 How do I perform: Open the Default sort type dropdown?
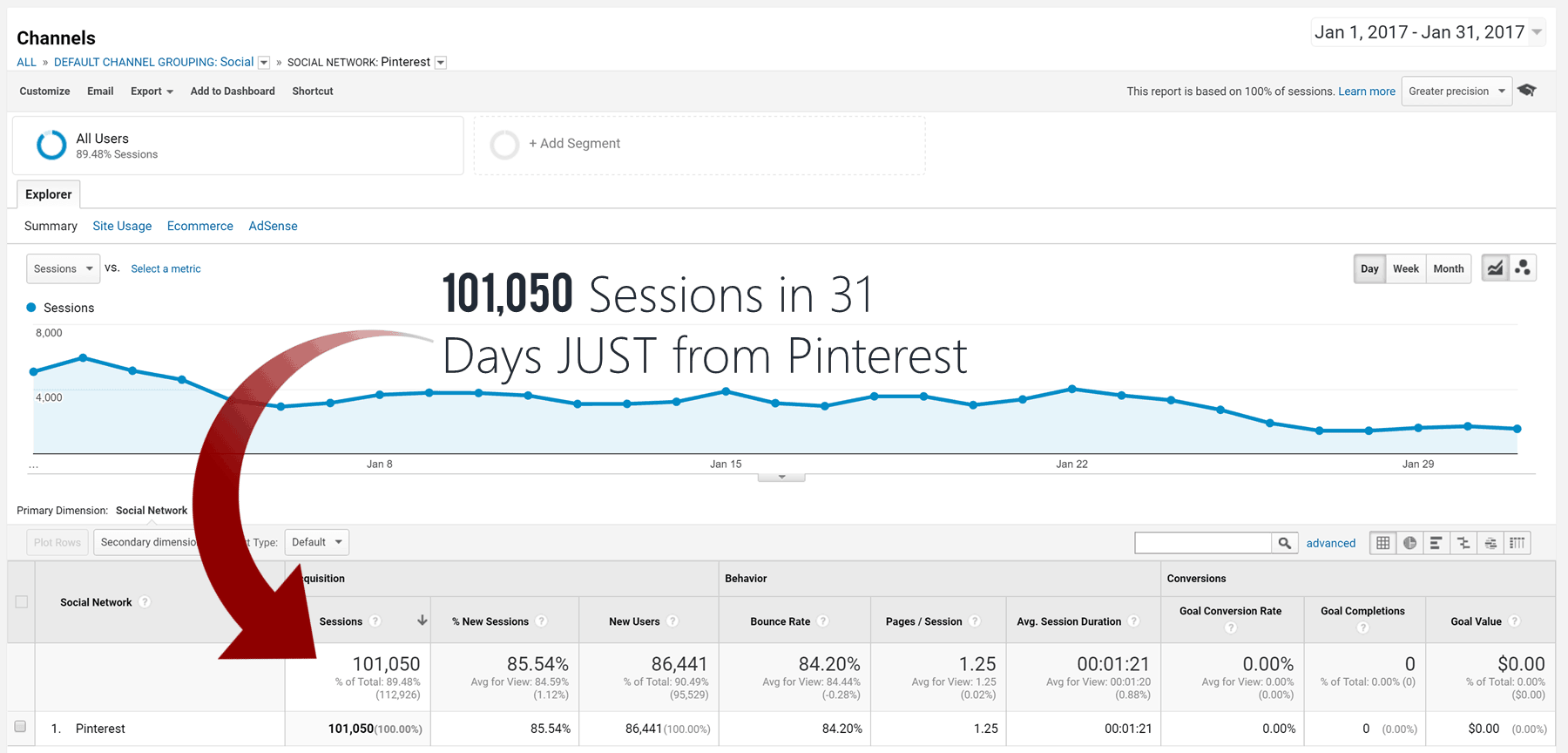pyautogui.click(x=316, y=542)
